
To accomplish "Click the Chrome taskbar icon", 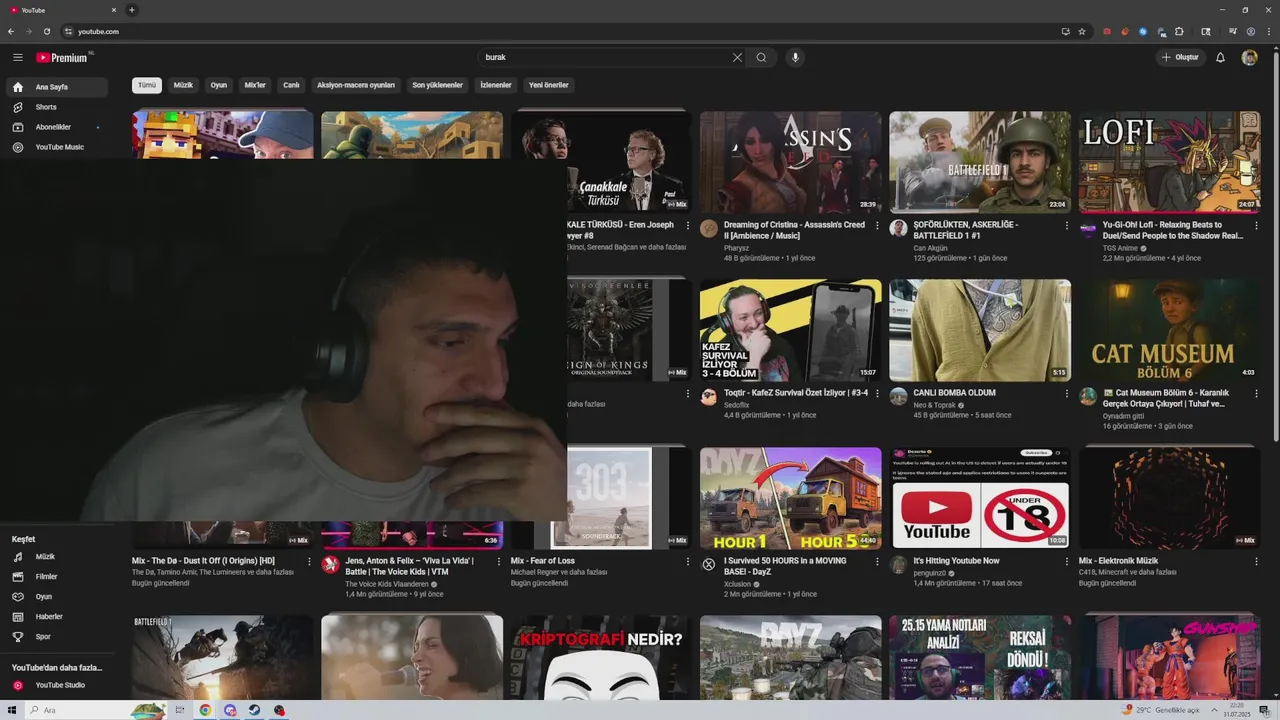I will [x=205, y=710].
